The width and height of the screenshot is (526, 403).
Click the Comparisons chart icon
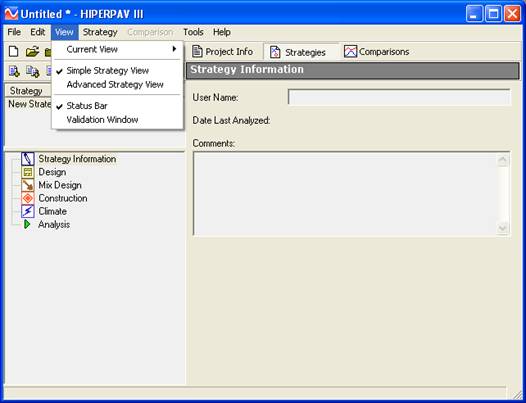coord(350,52)
